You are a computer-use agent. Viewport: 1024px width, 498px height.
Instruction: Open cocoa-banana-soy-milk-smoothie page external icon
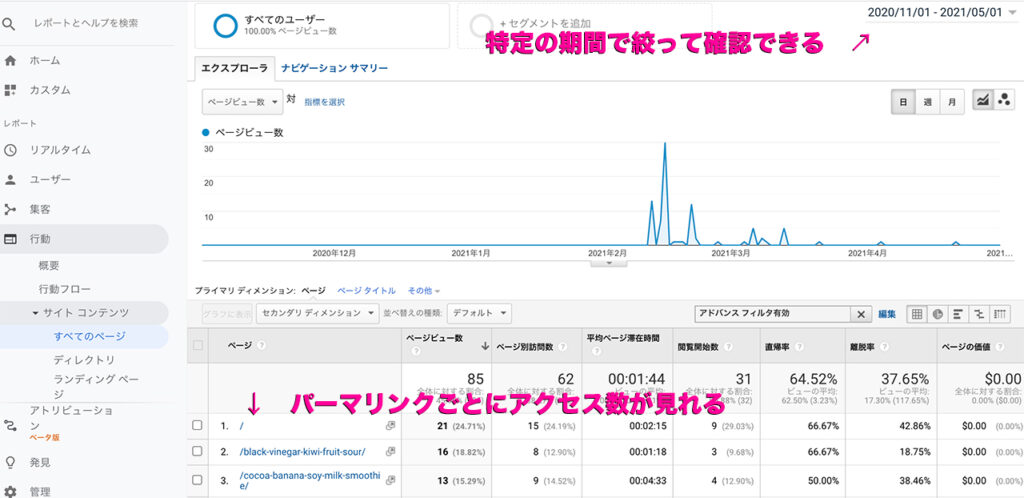point(391,480)
